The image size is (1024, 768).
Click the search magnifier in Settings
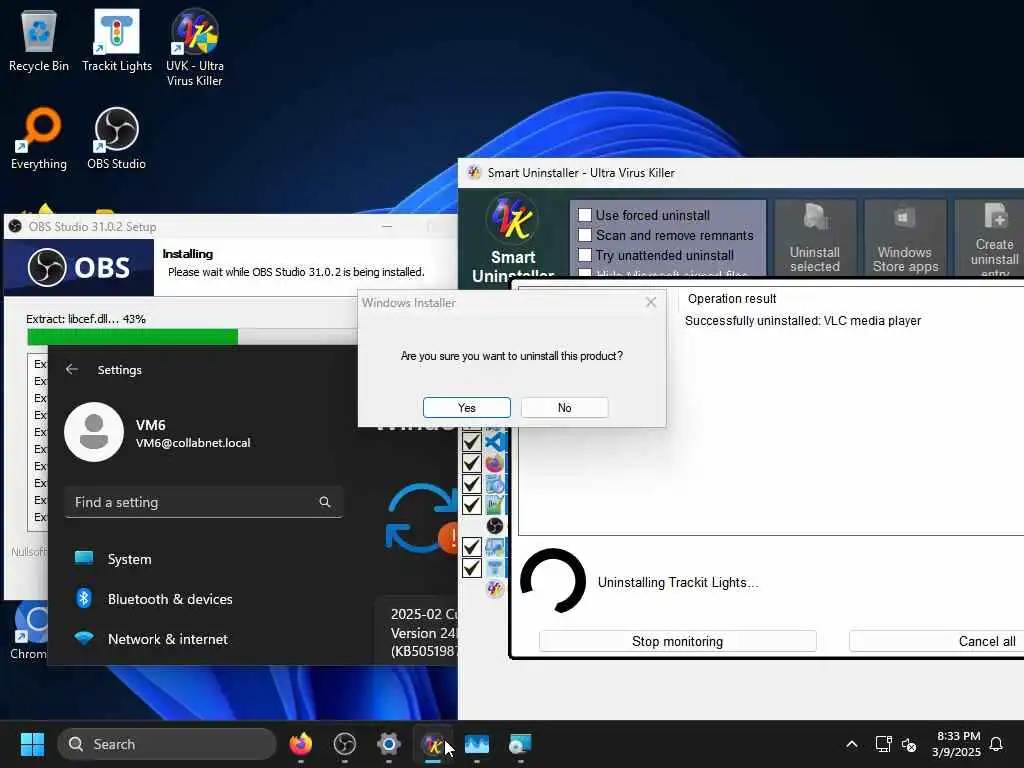click(x=325, y=502)
